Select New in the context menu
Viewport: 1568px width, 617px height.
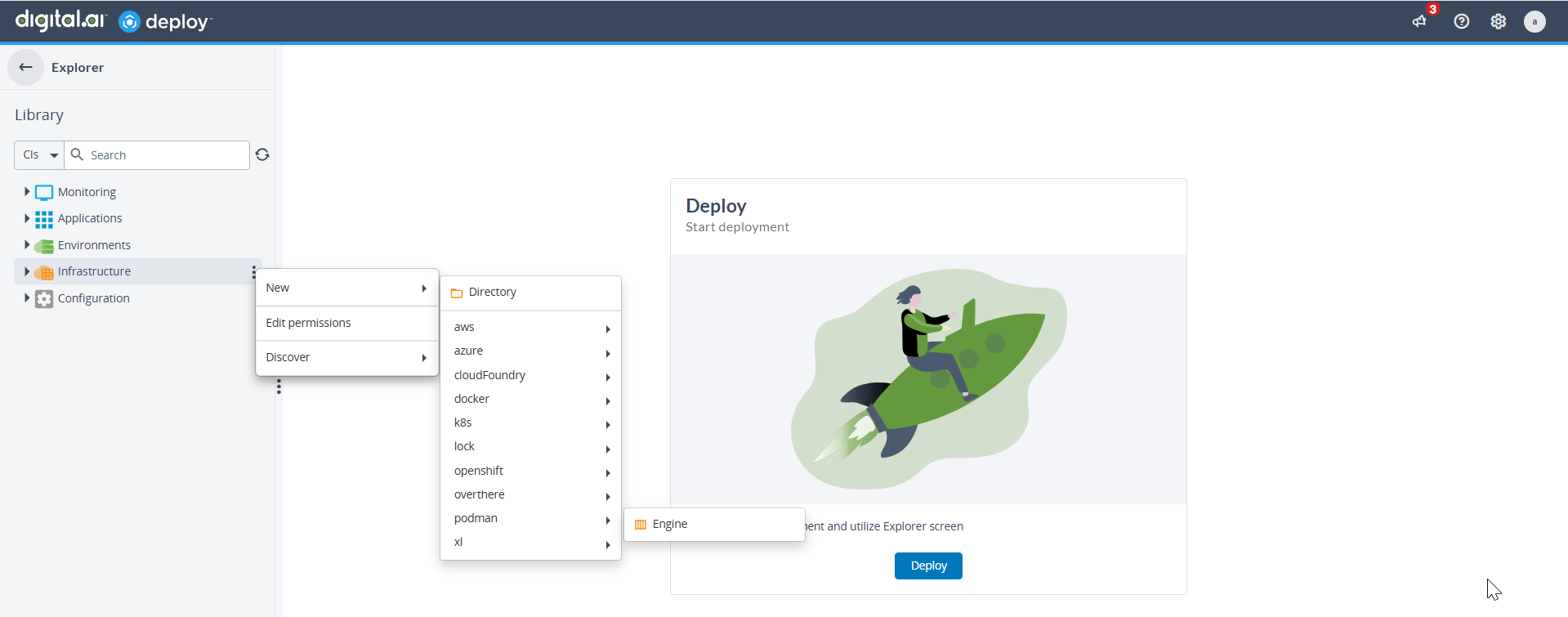coord(347,288)
